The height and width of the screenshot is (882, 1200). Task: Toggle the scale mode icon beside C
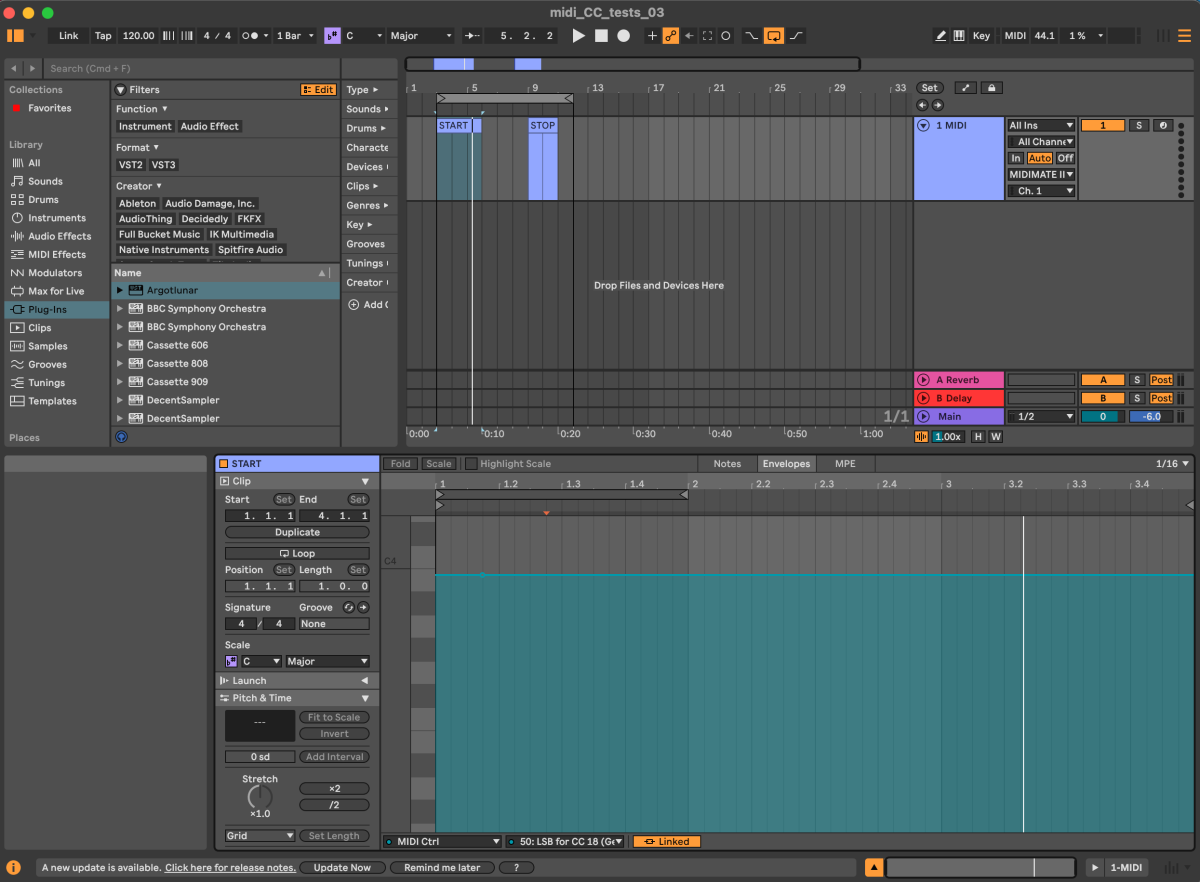point(332,35)
